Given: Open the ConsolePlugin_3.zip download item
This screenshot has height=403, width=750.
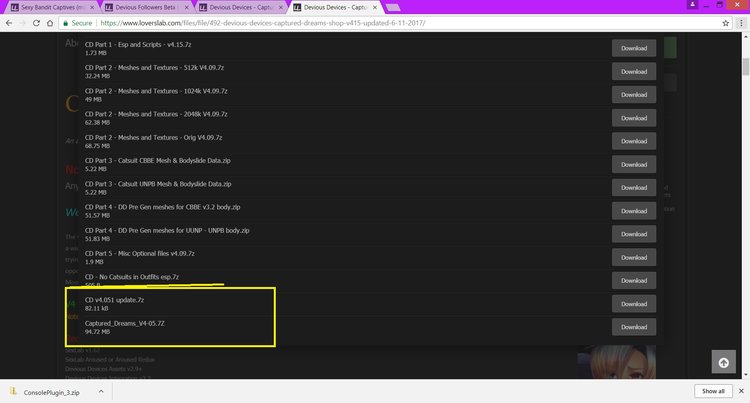Looking at the screenshot, I should click(x=52, y=392).
